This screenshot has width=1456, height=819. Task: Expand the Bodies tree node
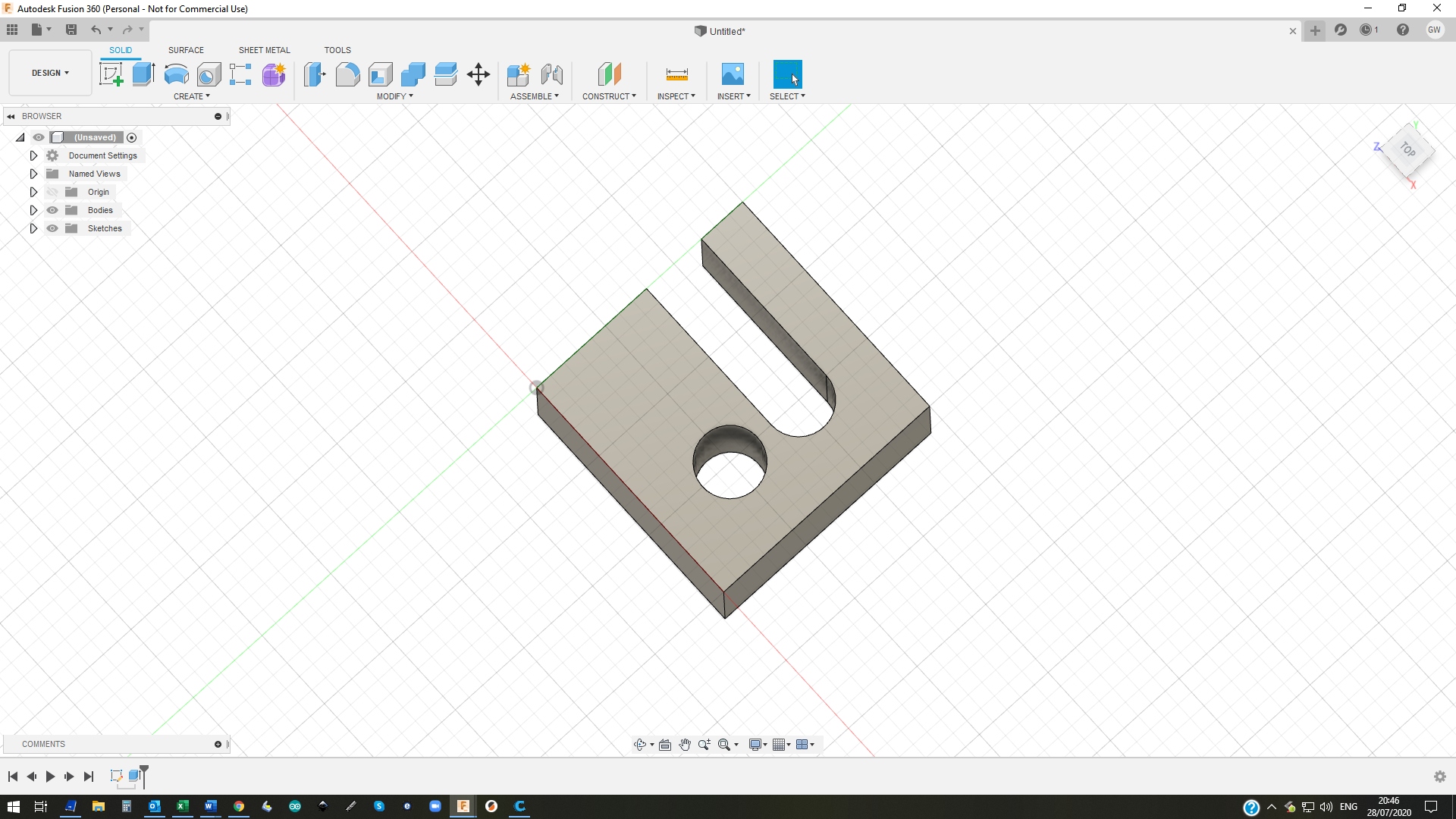(x=33, y=210)
